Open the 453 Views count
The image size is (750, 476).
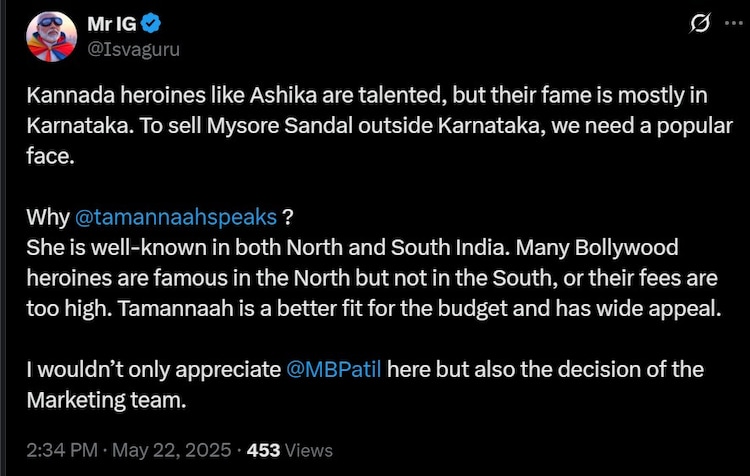click(290, 450)
